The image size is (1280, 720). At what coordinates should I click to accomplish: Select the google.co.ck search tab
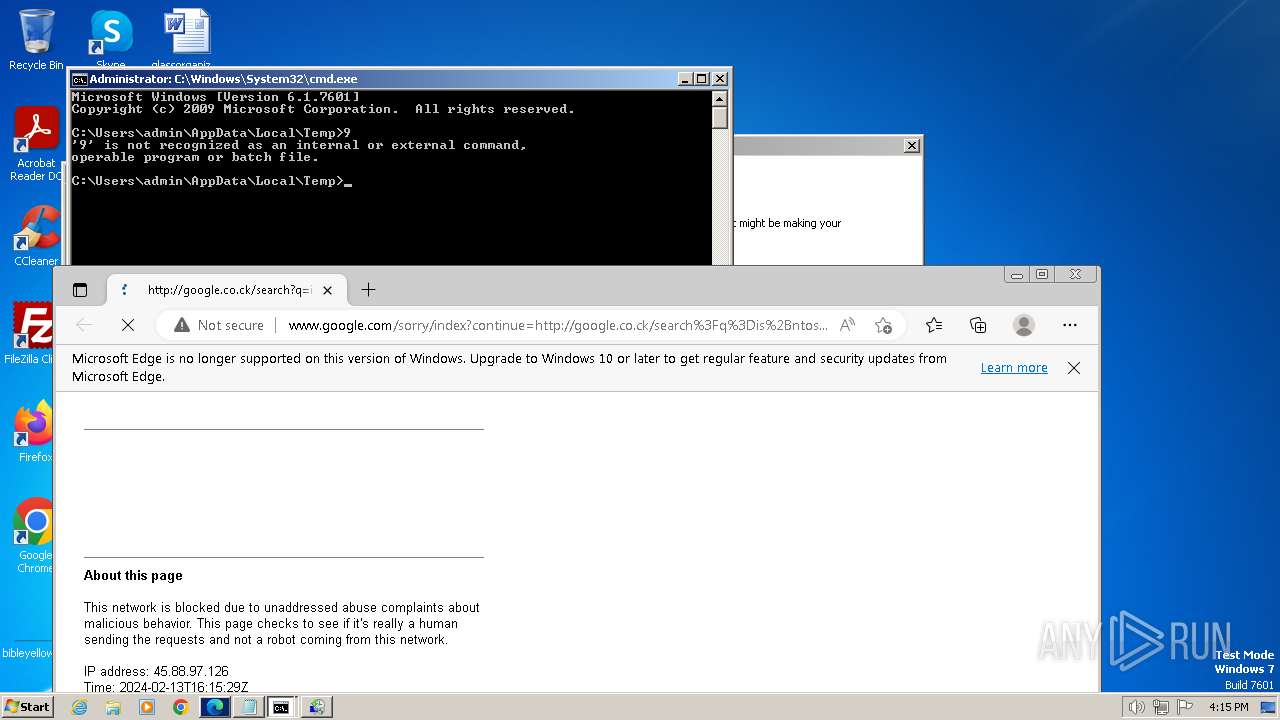(x=226, y=290)
